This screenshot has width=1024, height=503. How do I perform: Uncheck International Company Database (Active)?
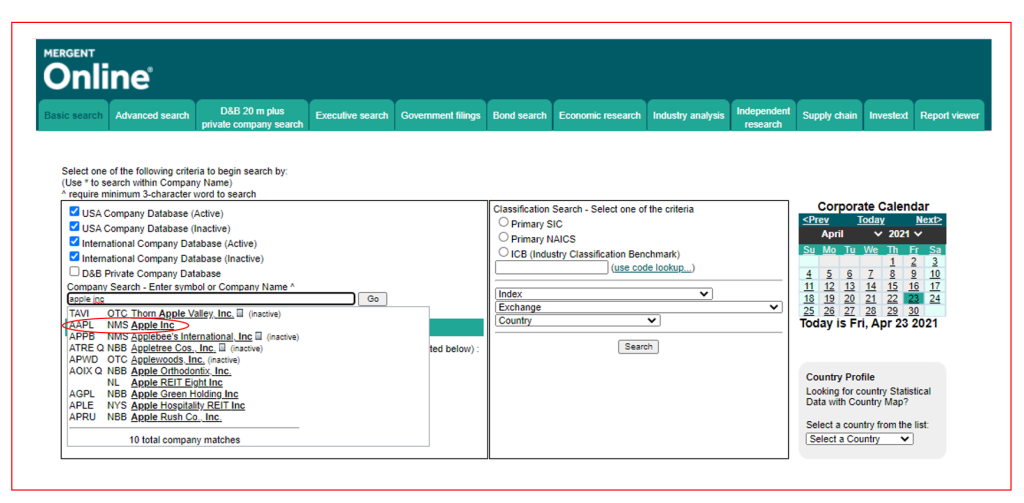(x=74, y=242)
